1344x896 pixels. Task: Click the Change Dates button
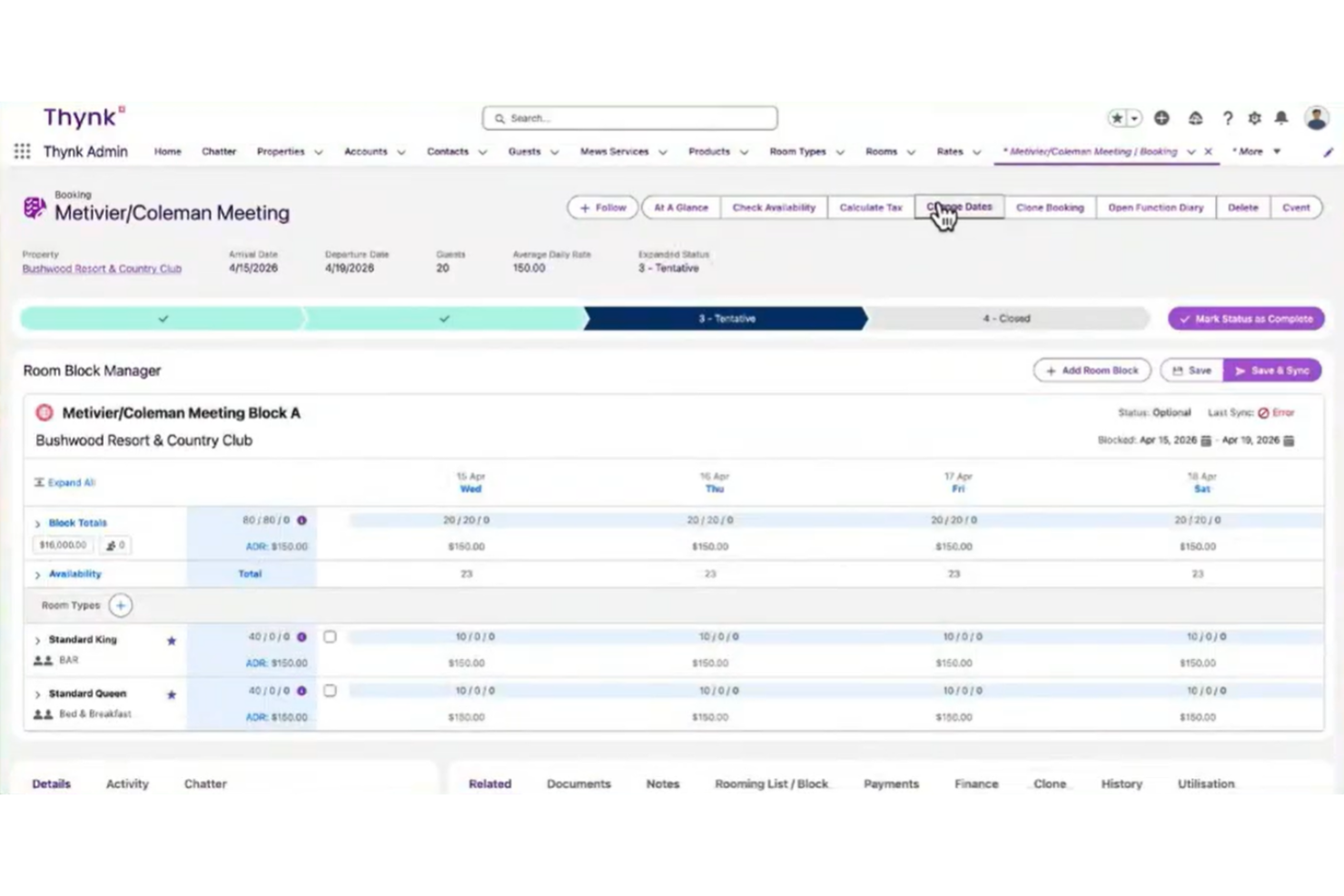click(959, 207)
